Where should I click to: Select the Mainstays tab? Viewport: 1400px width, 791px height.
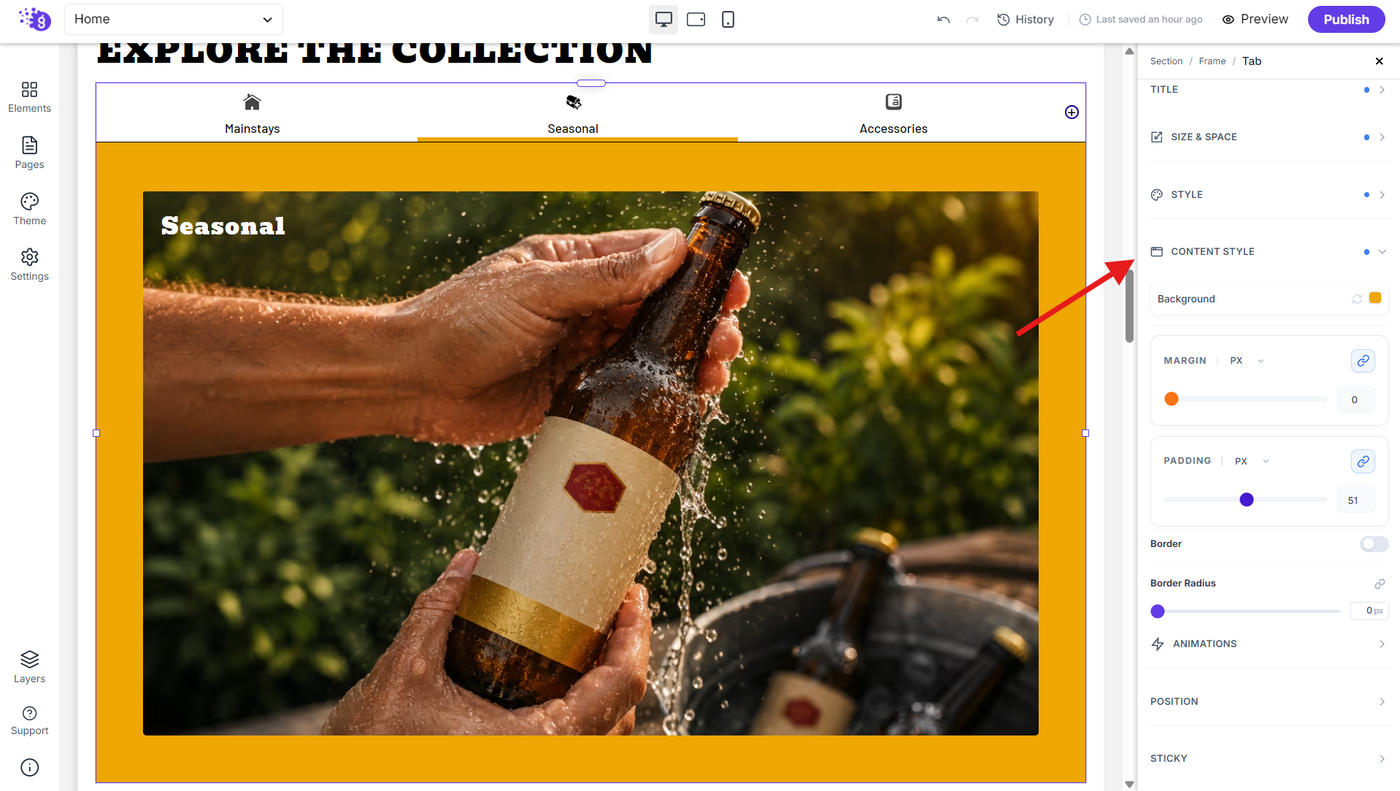[252, 113]
